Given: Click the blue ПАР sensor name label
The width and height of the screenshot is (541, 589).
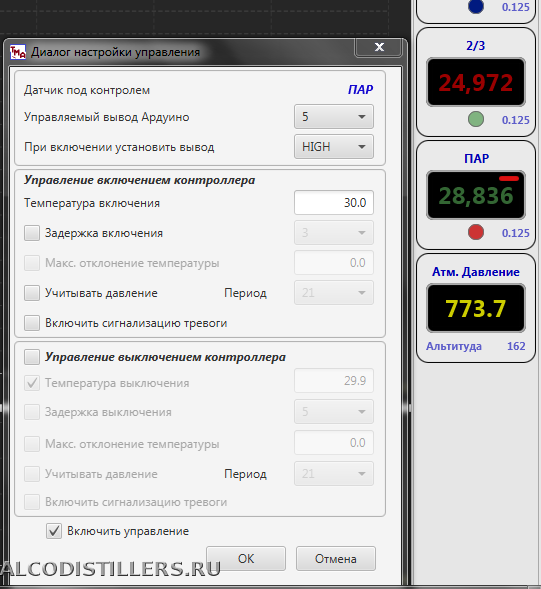Looking at the screenshot, I should click(x=360, y=89).
